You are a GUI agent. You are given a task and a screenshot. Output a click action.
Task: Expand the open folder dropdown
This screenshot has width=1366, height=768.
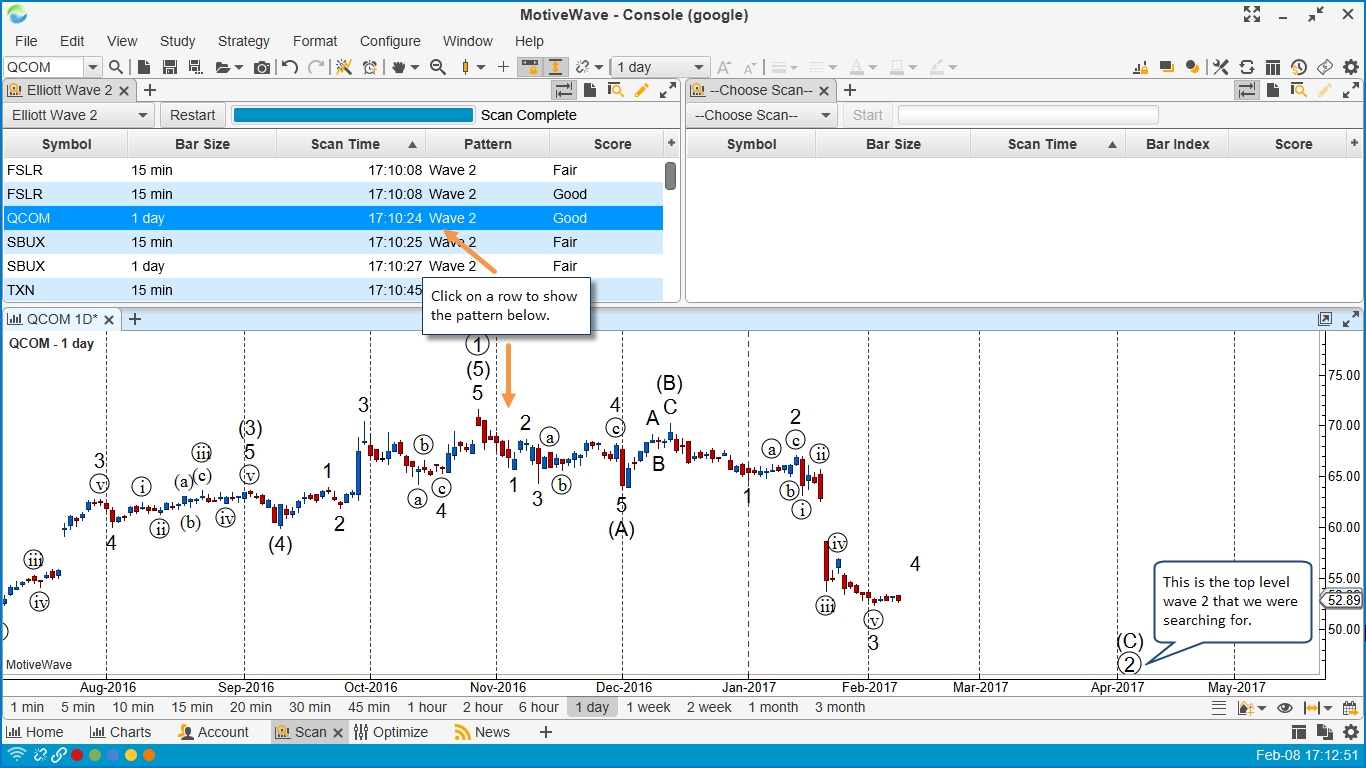pyautogui.click(x=237, y=67)
